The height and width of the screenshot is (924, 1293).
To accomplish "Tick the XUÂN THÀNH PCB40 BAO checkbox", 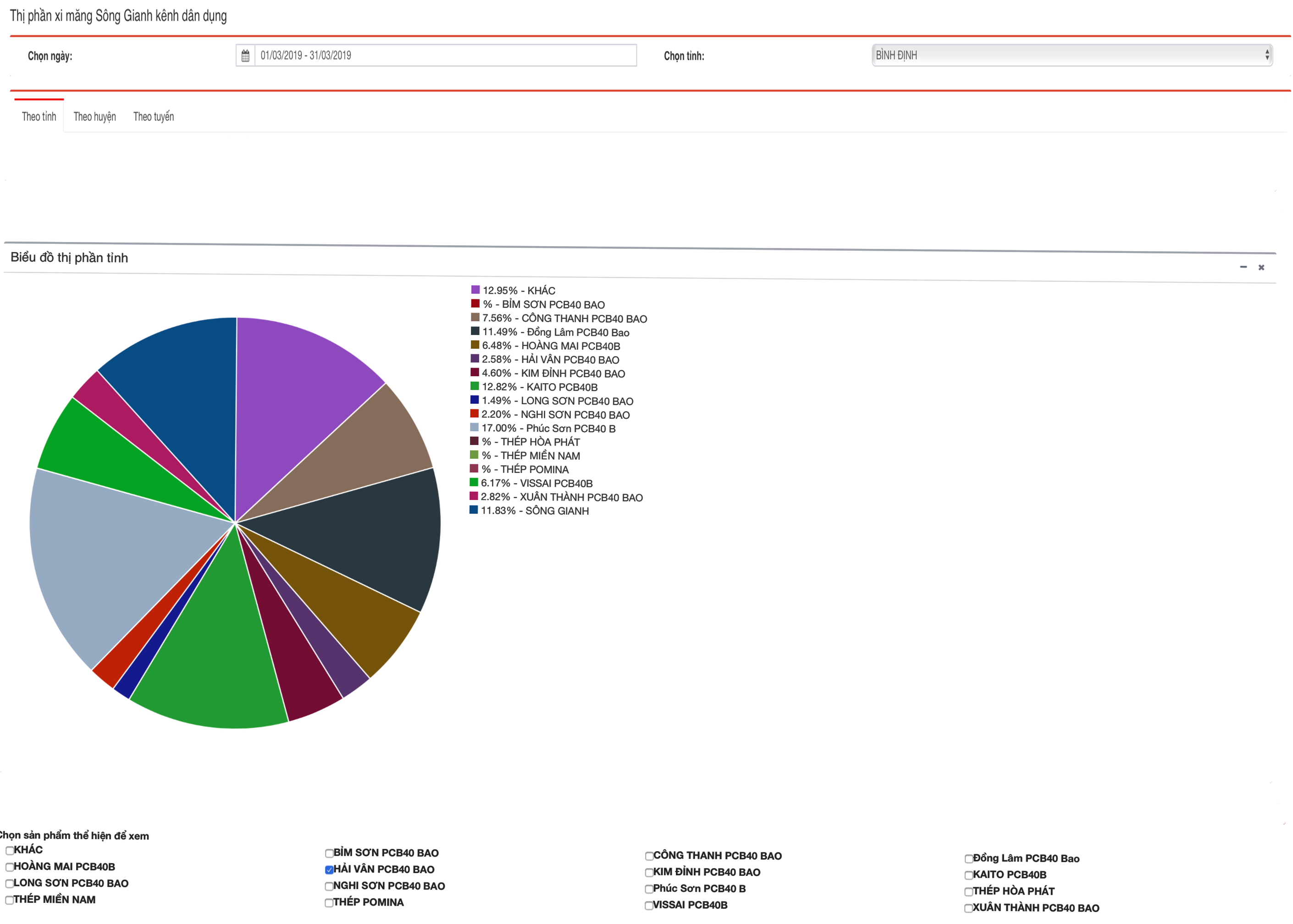I will 969,908.
